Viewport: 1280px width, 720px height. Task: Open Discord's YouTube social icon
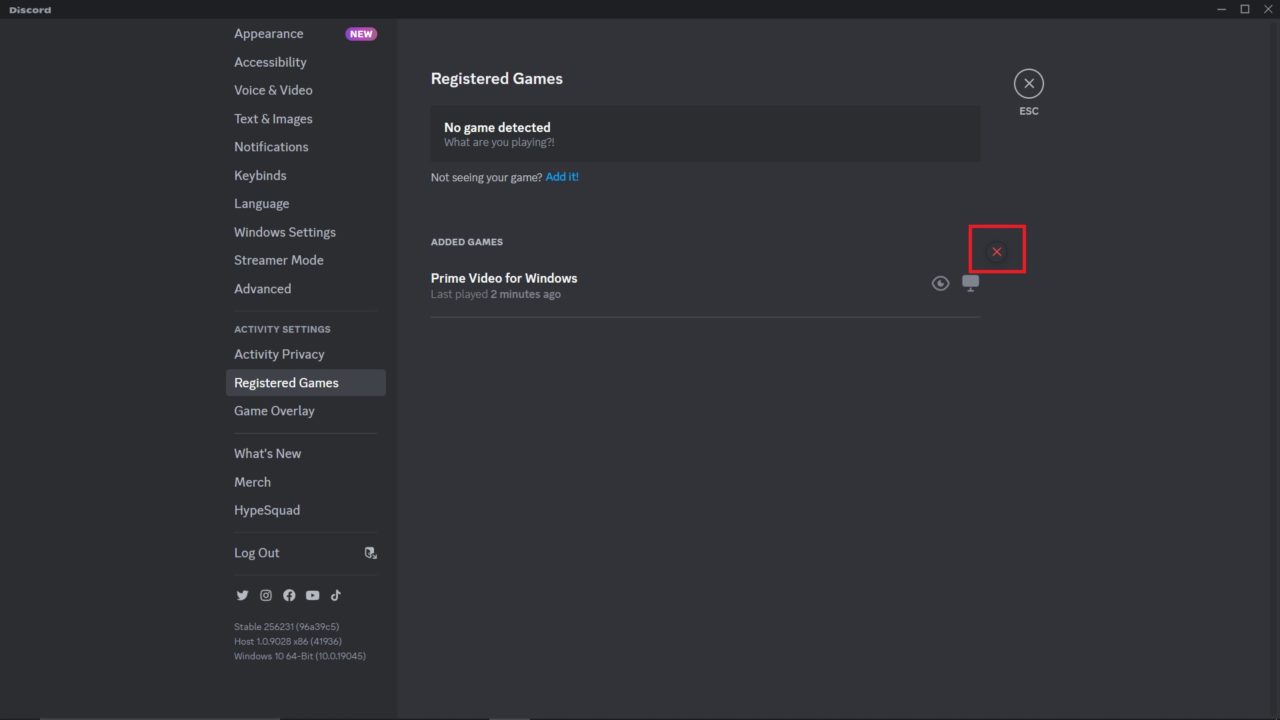(312, 595)
